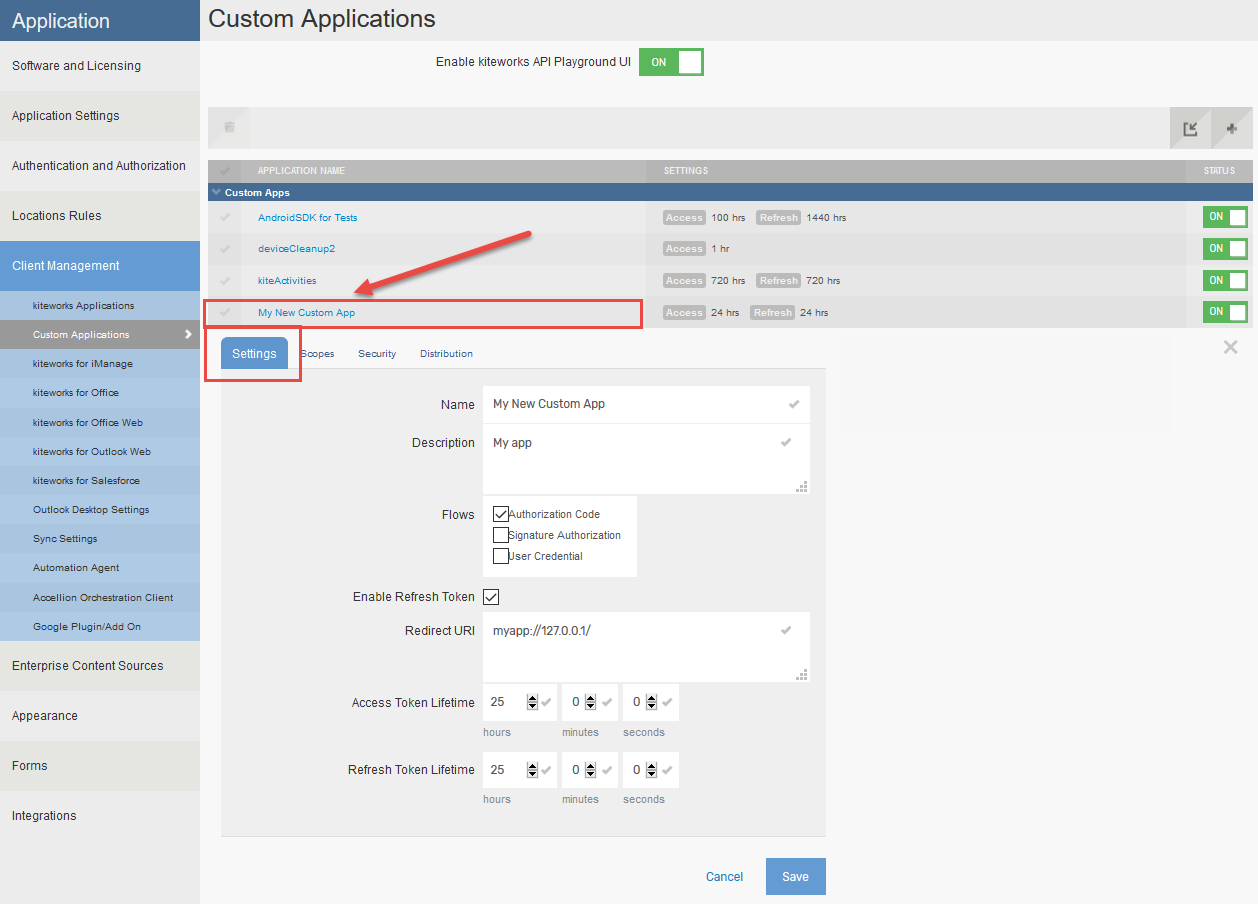Viewport: 1258px width, 904px height.
Task: Uncheck the Authorization Code flow checkbox
Action: click(x=501, y=514)
